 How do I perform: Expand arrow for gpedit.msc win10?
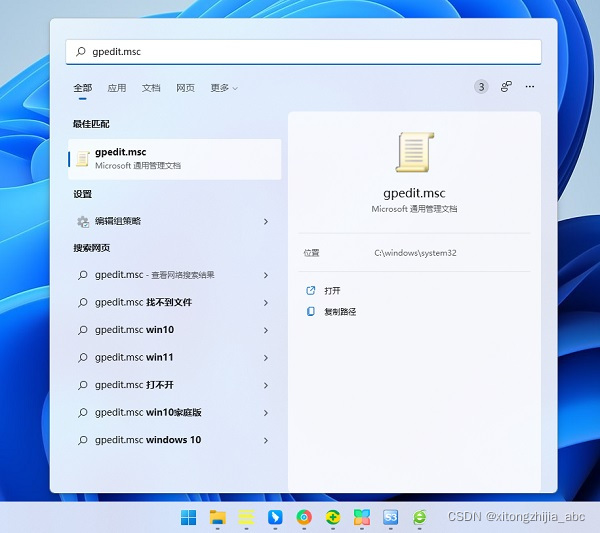coord(266,330)
